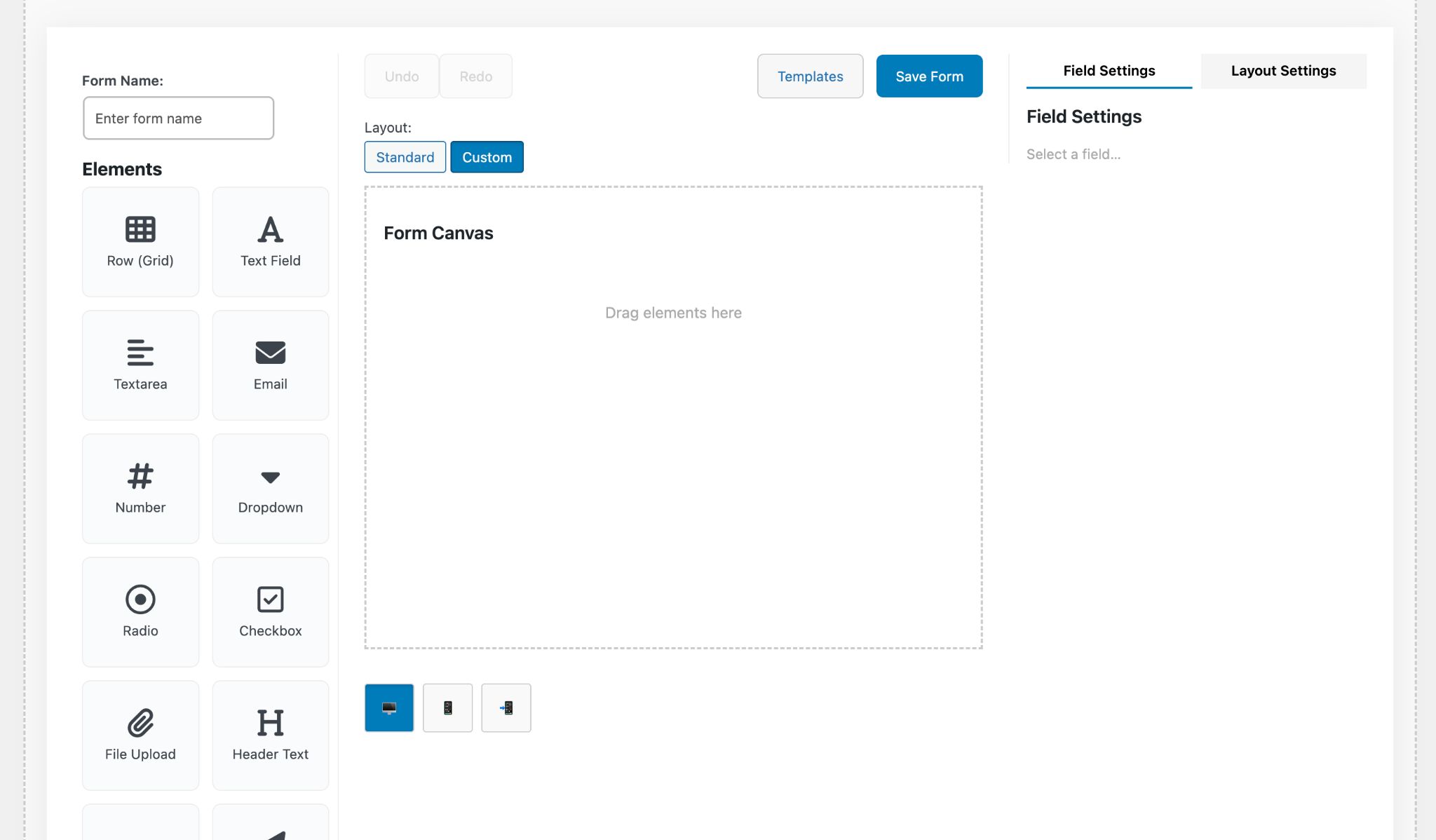
Task: Switch to desktop monitor preview
Action: (x=389, y=707)
